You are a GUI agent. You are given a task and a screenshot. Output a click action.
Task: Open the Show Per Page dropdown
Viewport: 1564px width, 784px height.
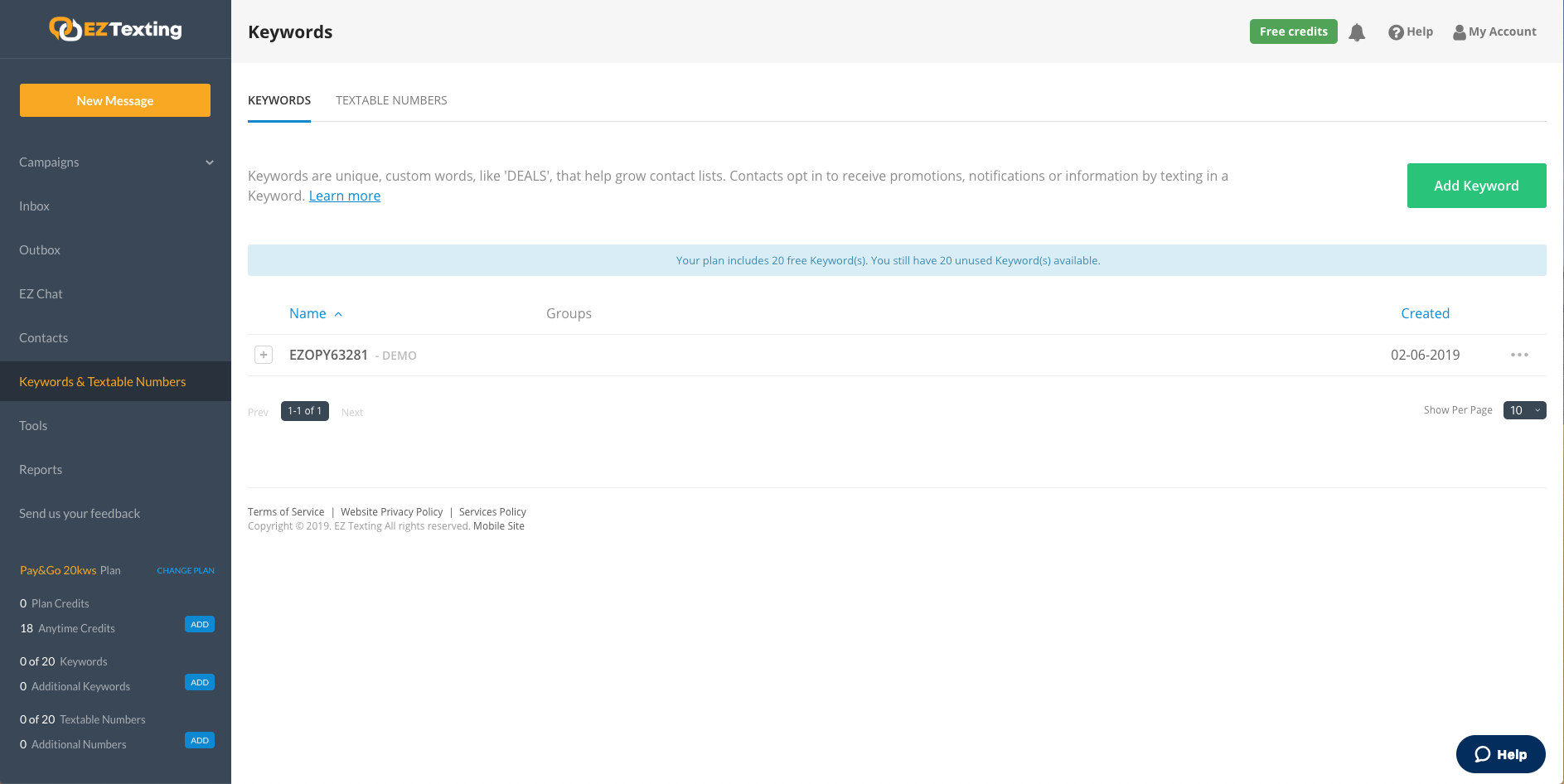point(1524,410)
